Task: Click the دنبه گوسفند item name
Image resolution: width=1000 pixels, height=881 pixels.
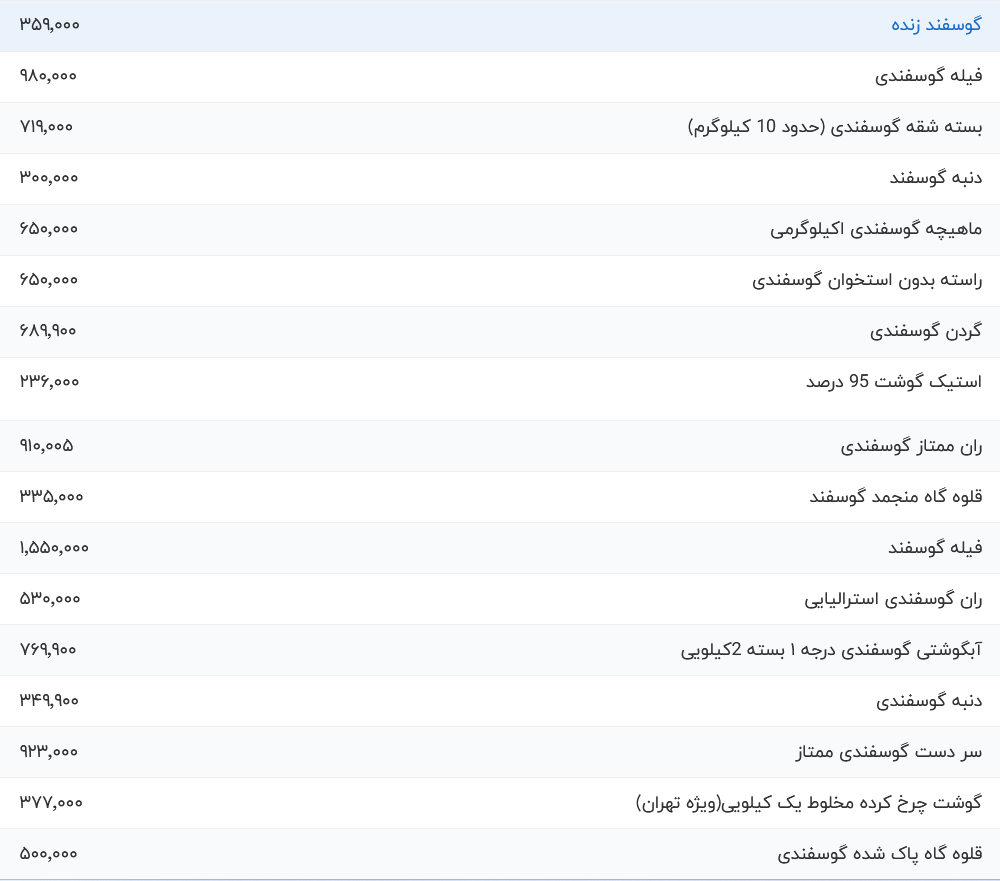Action: click(935, 178)
